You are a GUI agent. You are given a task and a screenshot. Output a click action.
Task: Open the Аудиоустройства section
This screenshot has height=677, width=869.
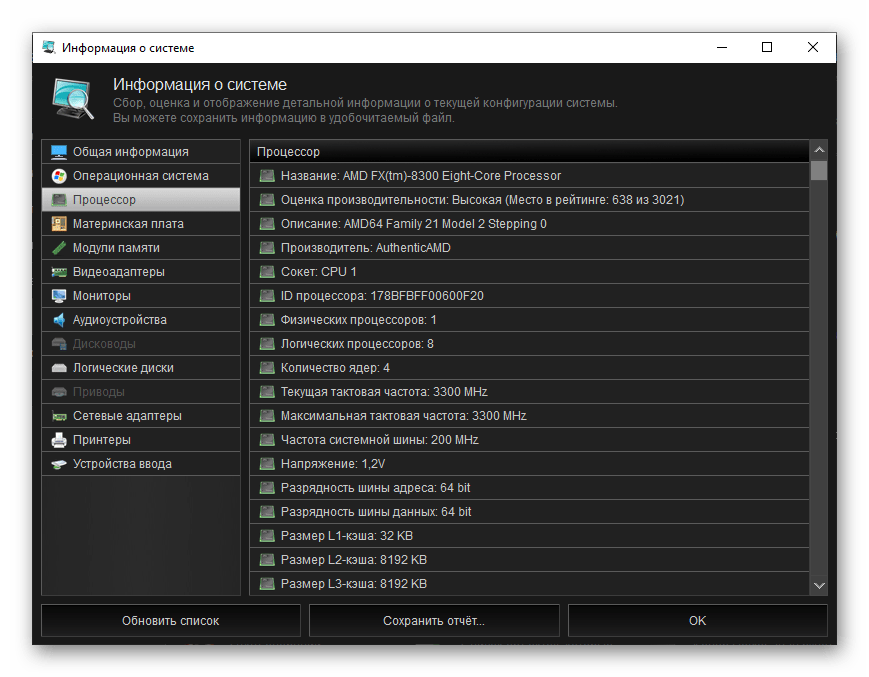point(141,320)
